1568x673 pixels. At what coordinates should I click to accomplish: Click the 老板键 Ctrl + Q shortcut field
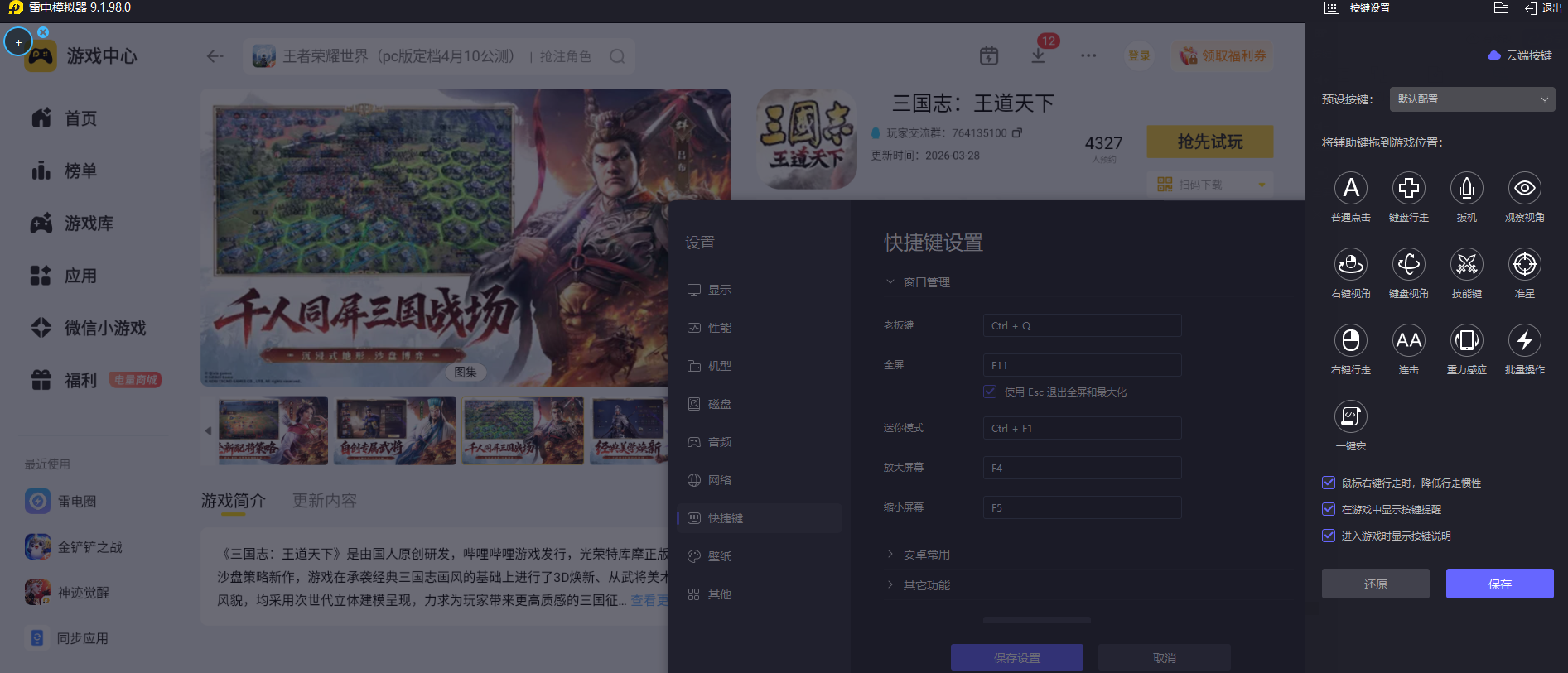click(x=1083, y=325)
